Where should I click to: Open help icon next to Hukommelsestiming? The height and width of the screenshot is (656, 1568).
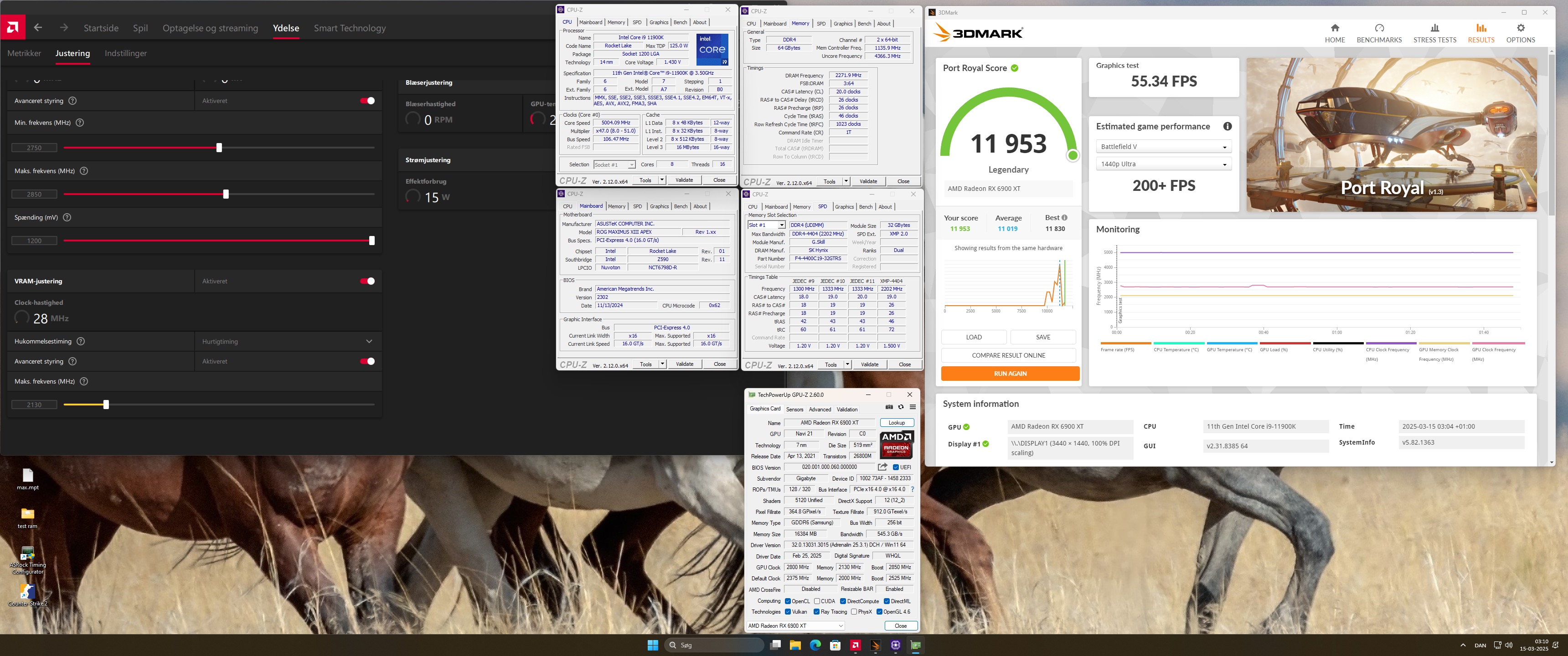tap(80, 341)
